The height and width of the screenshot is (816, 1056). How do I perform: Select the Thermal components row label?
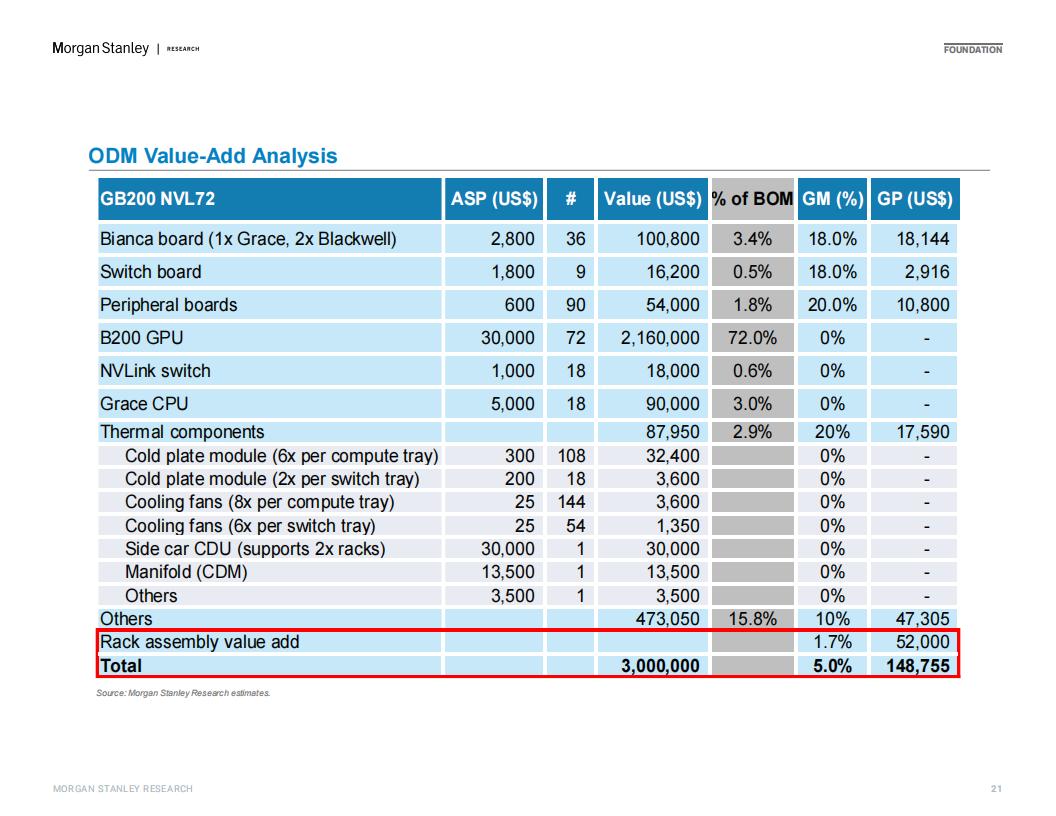(x=182, y=432)
